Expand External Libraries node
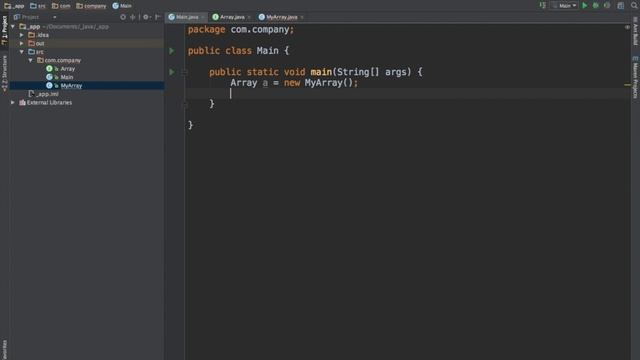The height and width of the screenshot is (360, 640). click(x=13, y=102)
